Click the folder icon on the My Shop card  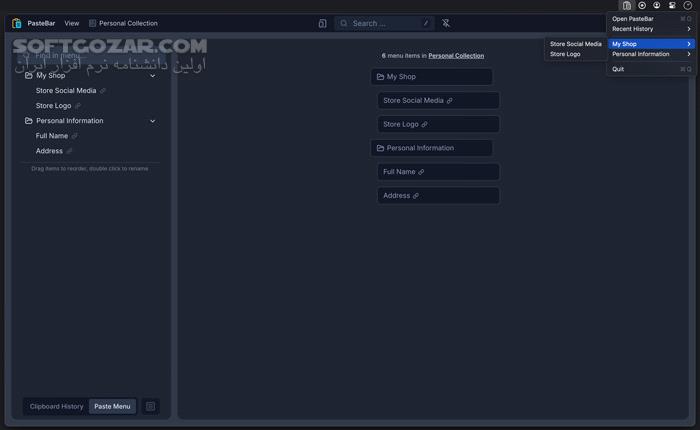point(380,77)
